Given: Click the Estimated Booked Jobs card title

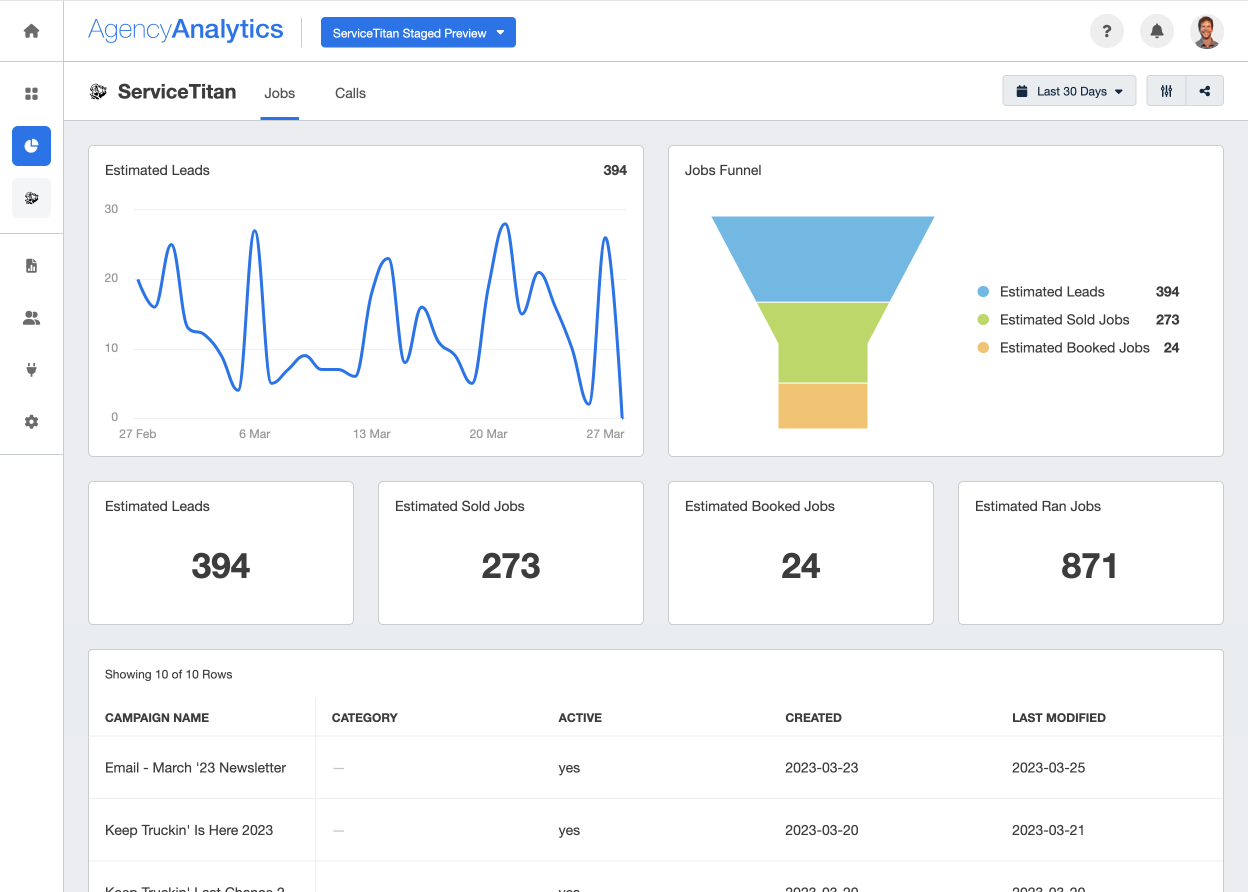Looking at the screenshot, I should (760, 506).
